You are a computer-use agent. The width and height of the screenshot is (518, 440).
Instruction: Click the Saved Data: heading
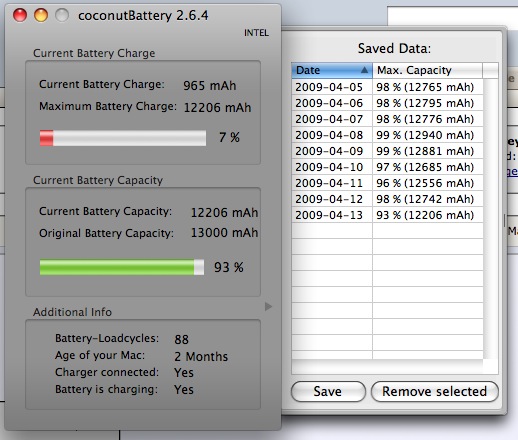point(394,49)
